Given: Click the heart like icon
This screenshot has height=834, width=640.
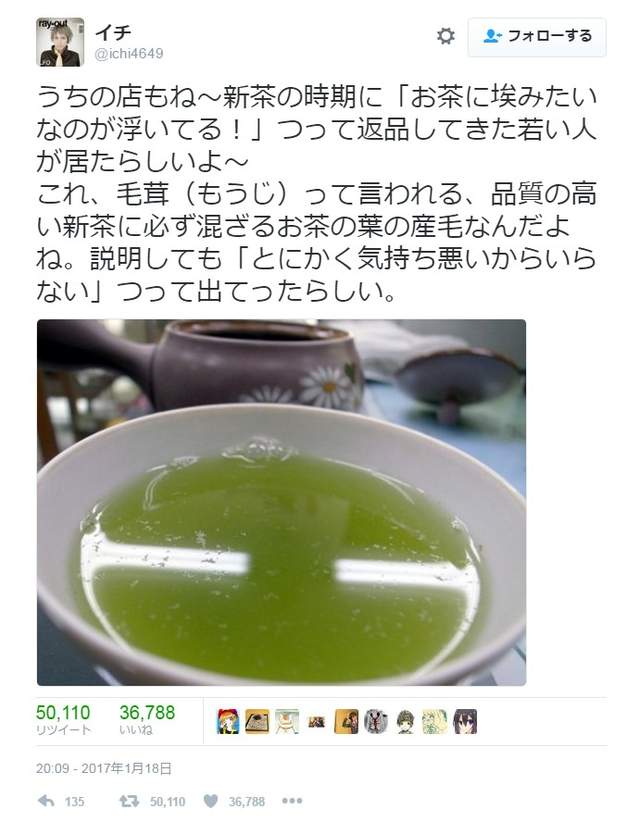Looking at the screenshot, I should pos(211,801).
